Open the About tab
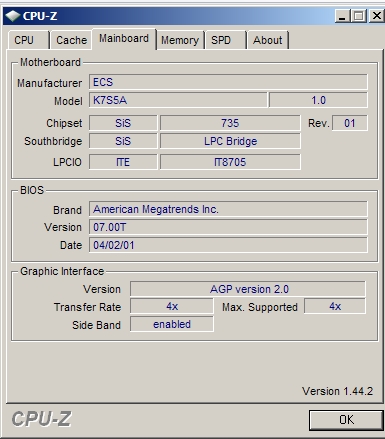The width and height of the screenshot is (385, 439). [x=268, y=40]
